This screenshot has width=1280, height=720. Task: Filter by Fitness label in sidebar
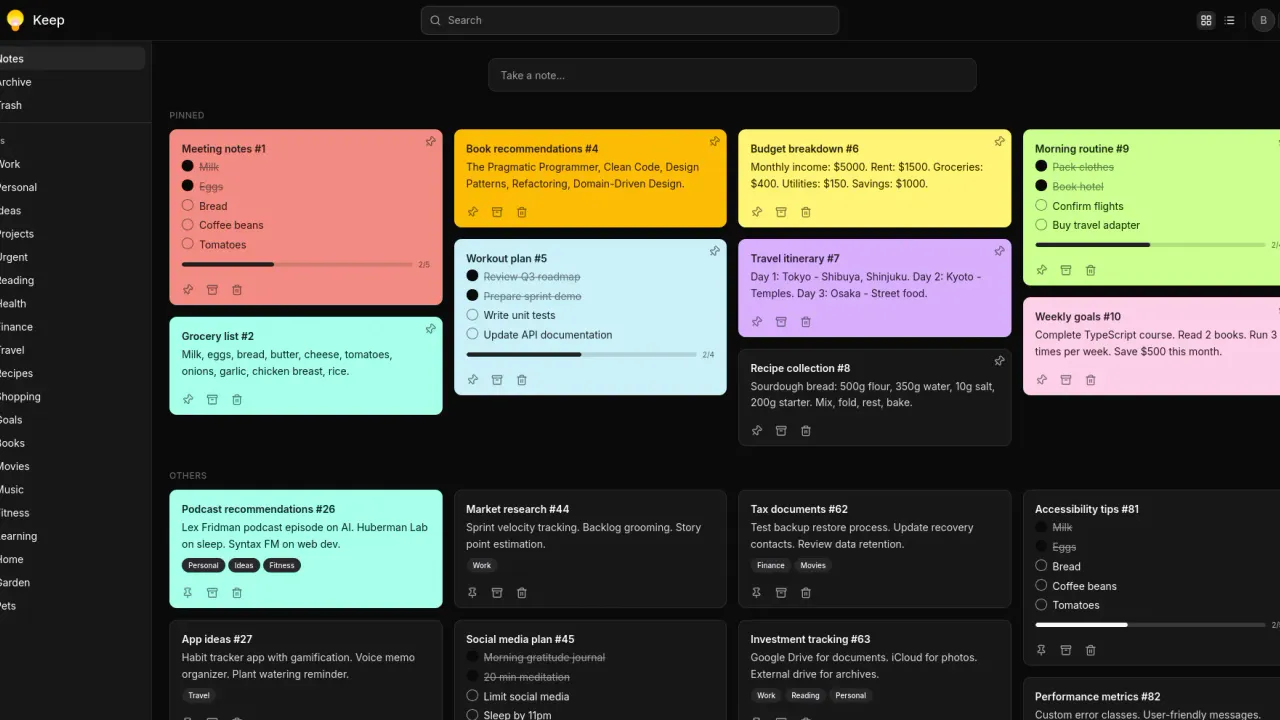(70, 513)
